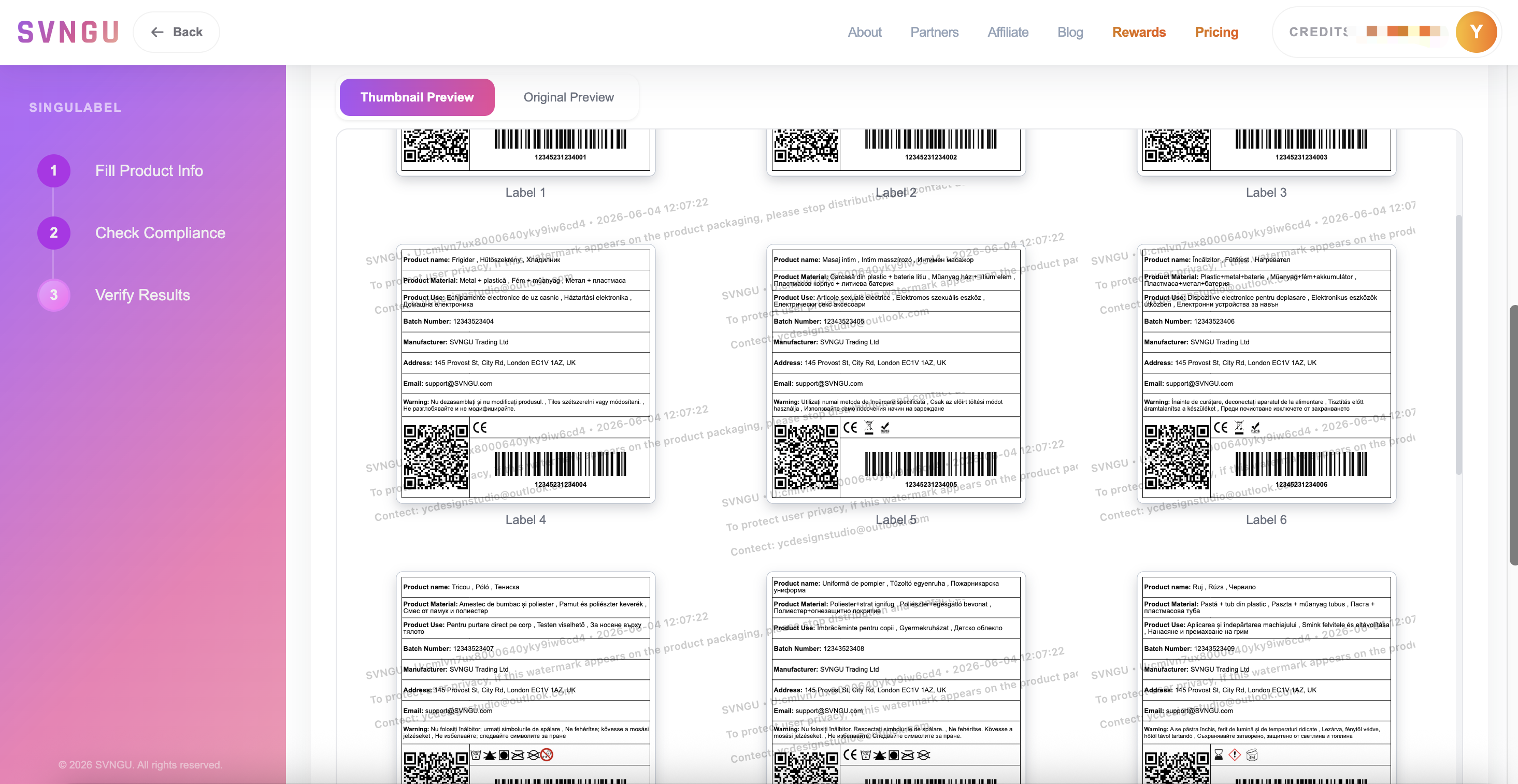Screen dimensions: 1518x784
Task: Click CE mark on Label 4
Action: coord(480,427)
